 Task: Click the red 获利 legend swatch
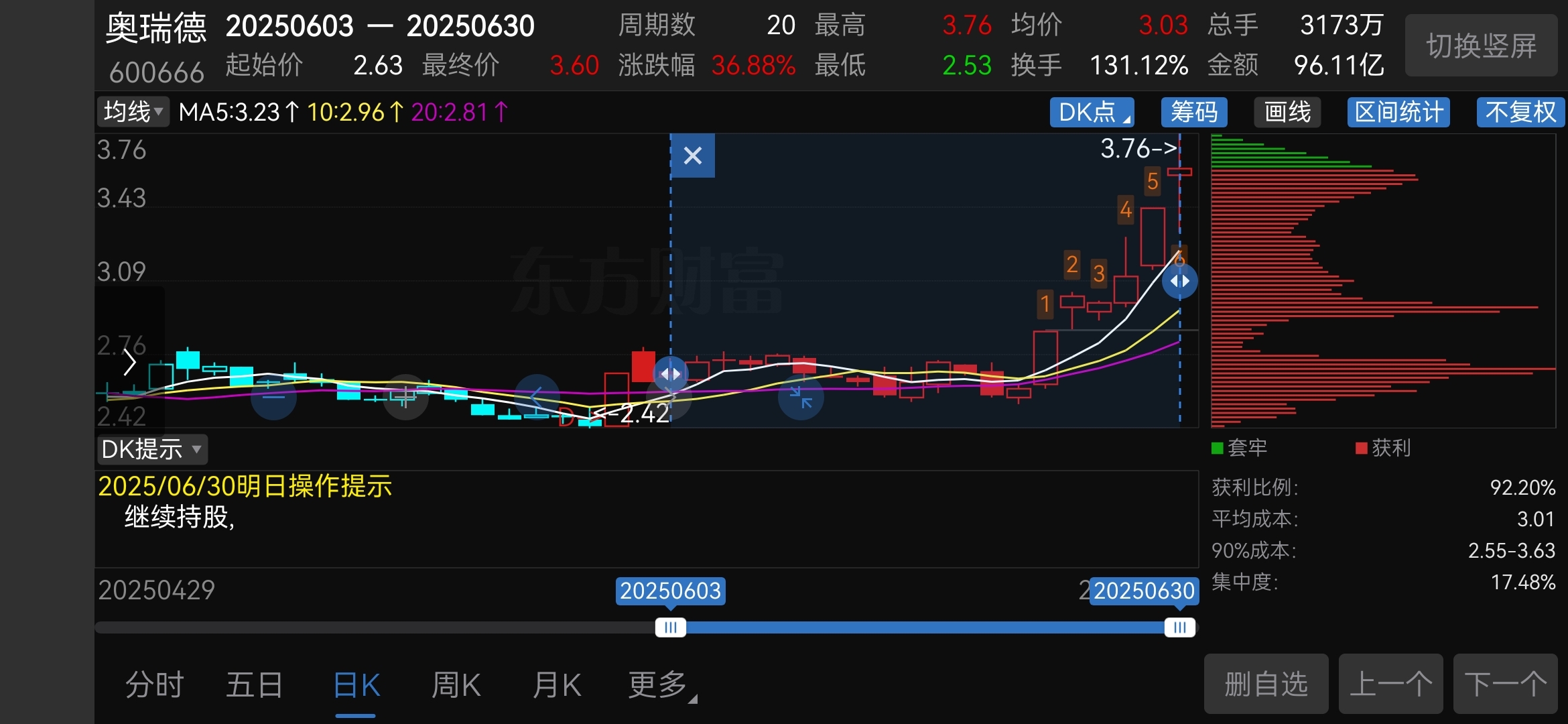[x=1362, y=448]
